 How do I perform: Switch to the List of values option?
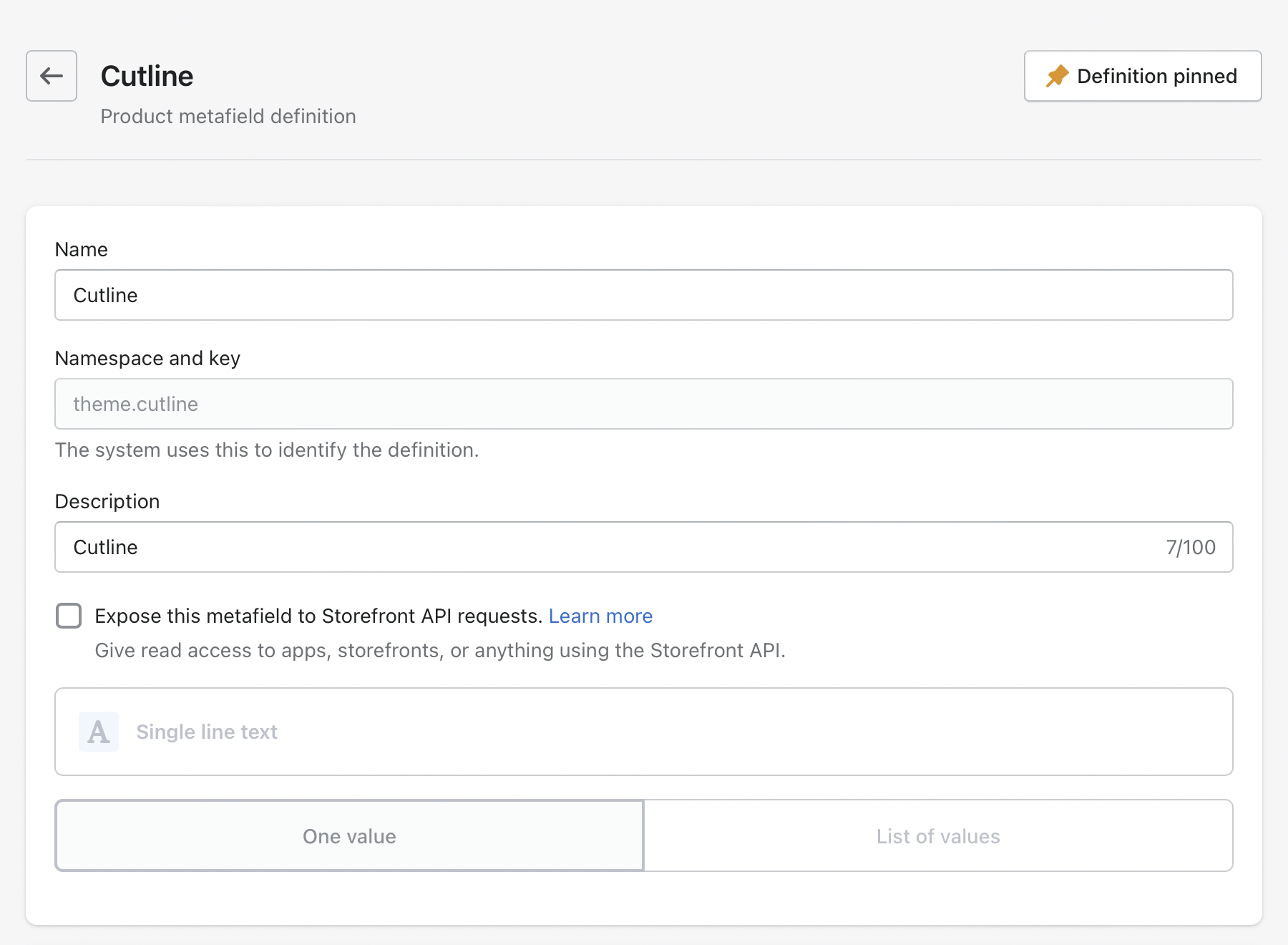coord(938,835)
